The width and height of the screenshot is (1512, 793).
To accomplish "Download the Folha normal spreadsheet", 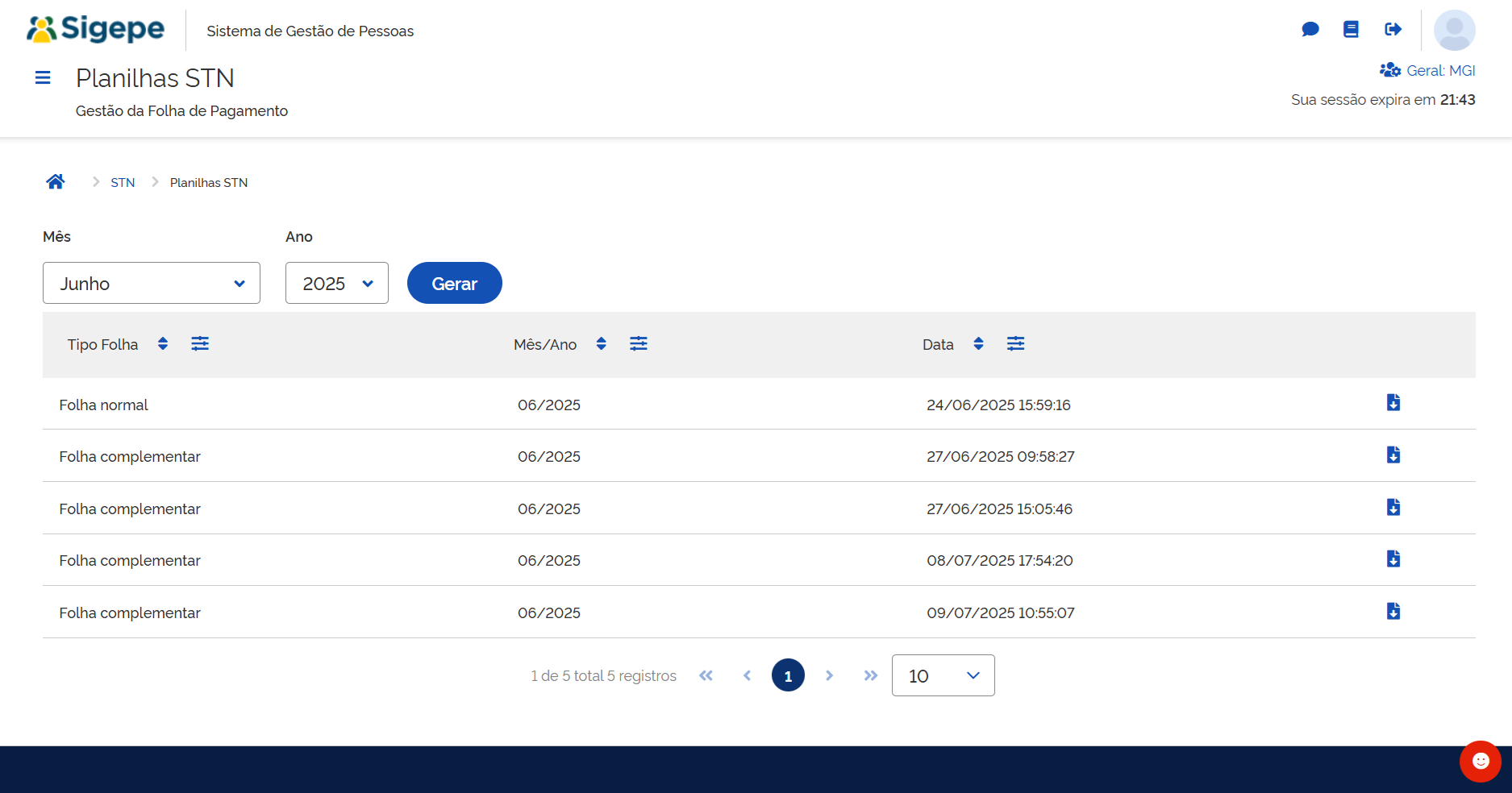I will point(1393,403).
